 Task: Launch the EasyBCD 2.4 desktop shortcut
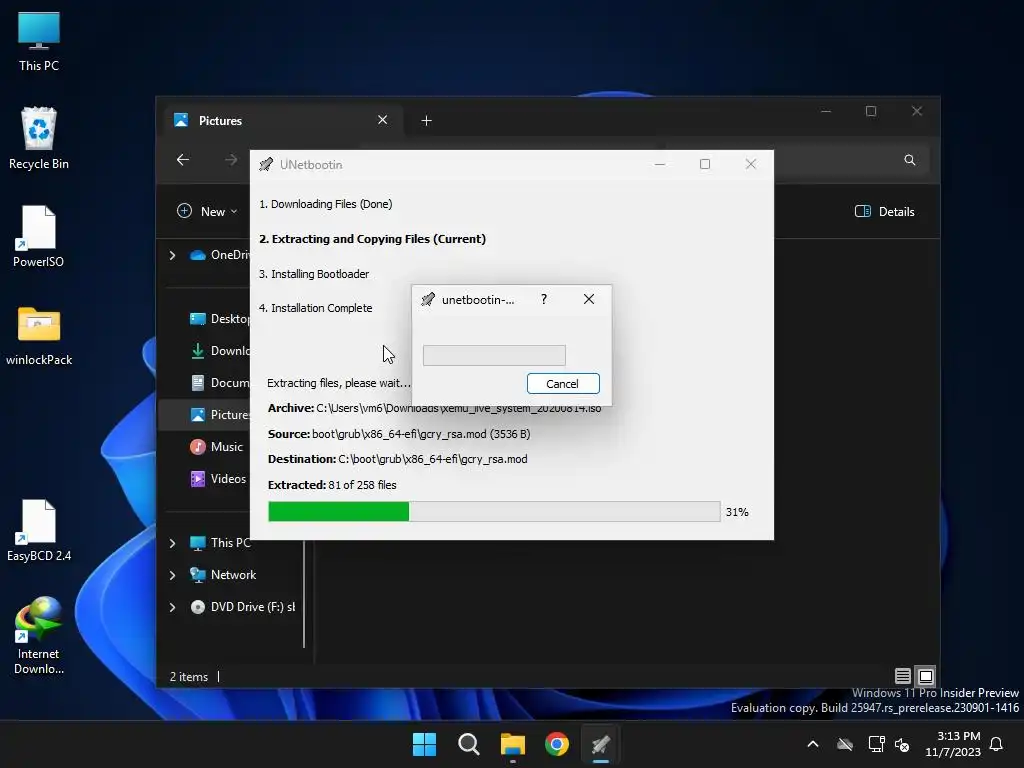(39, 530)
